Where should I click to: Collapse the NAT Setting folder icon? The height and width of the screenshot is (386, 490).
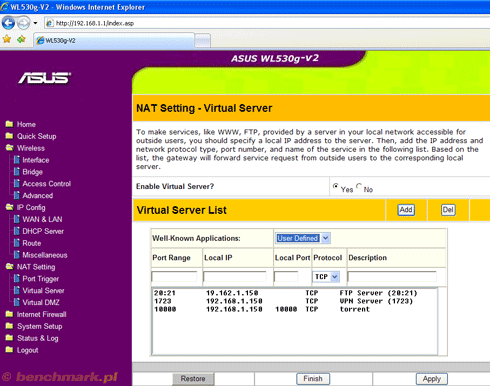[x=9, y=266]
